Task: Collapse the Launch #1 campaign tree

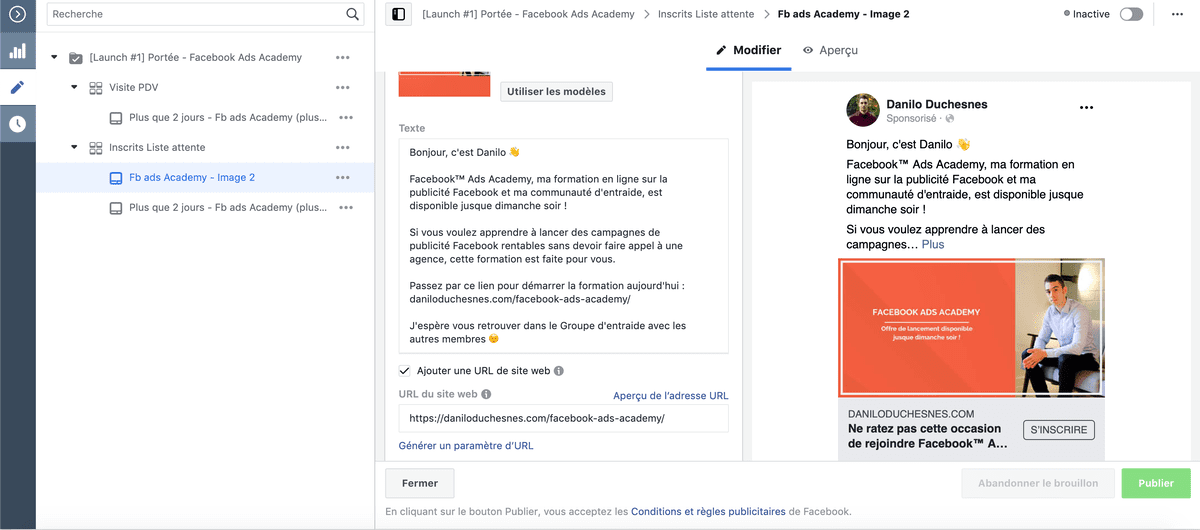Action: pos(55,58)
